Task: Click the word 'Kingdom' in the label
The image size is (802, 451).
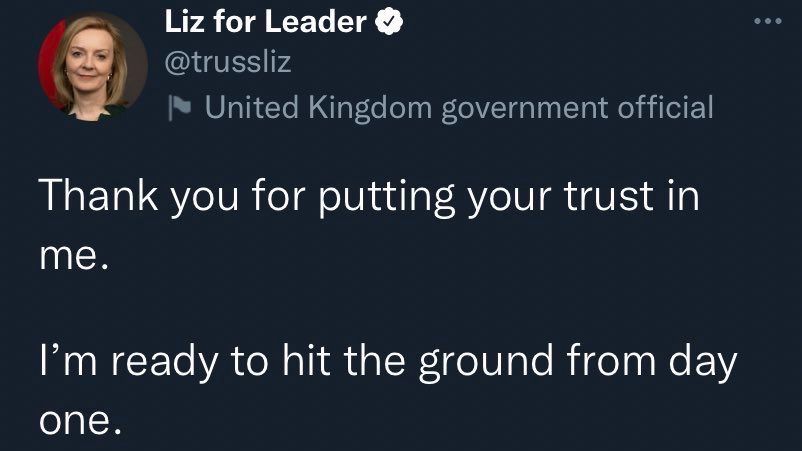Action: (x=370, y=108)
